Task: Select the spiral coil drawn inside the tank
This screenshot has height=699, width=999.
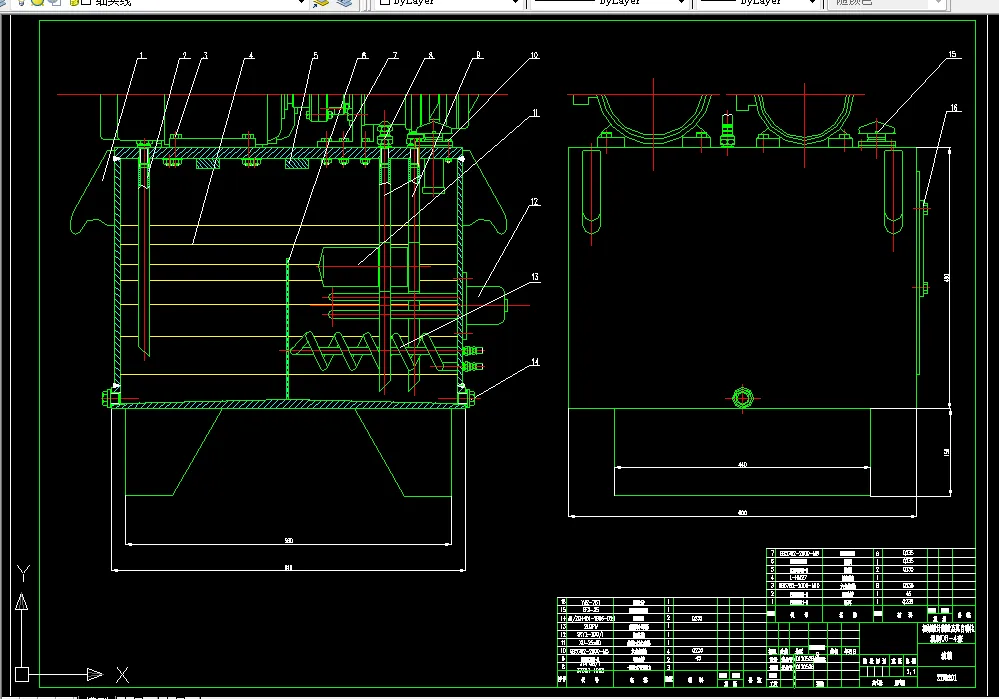Action: pyautogui.click(x=370, y=352)
